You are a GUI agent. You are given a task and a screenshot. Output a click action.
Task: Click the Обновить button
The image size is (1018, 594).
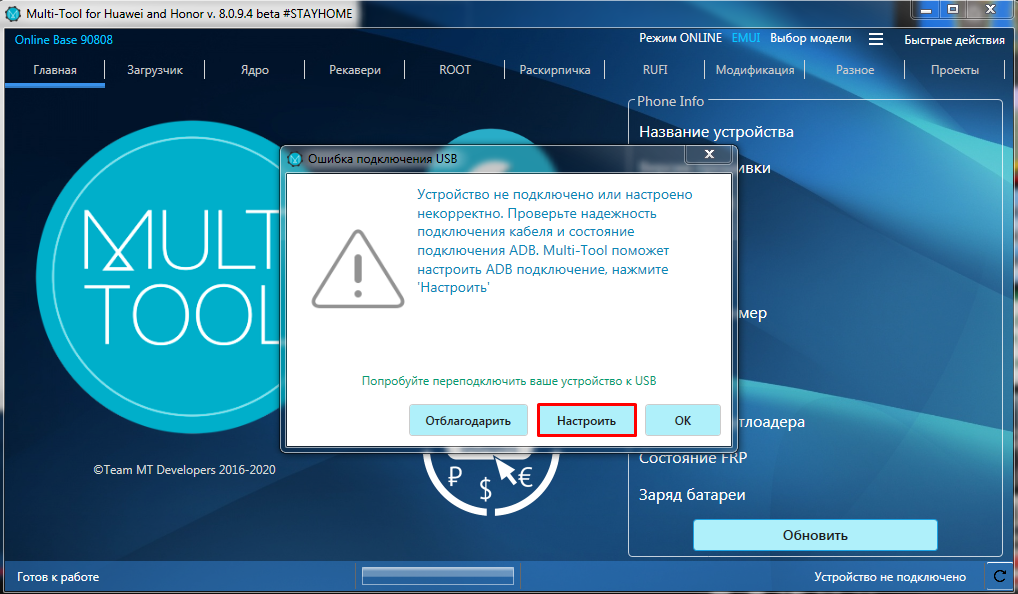point(815,536)
